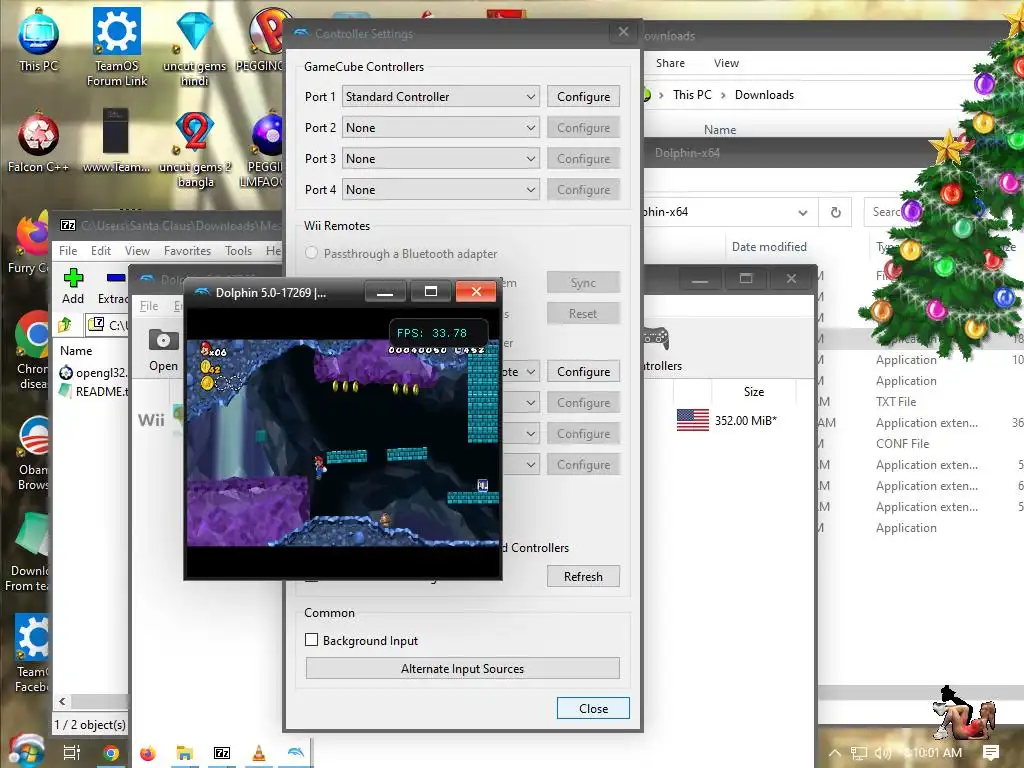Screen dimensions: 1024x768
Task: Click the Windows Start button
Action: coord(26,751)
